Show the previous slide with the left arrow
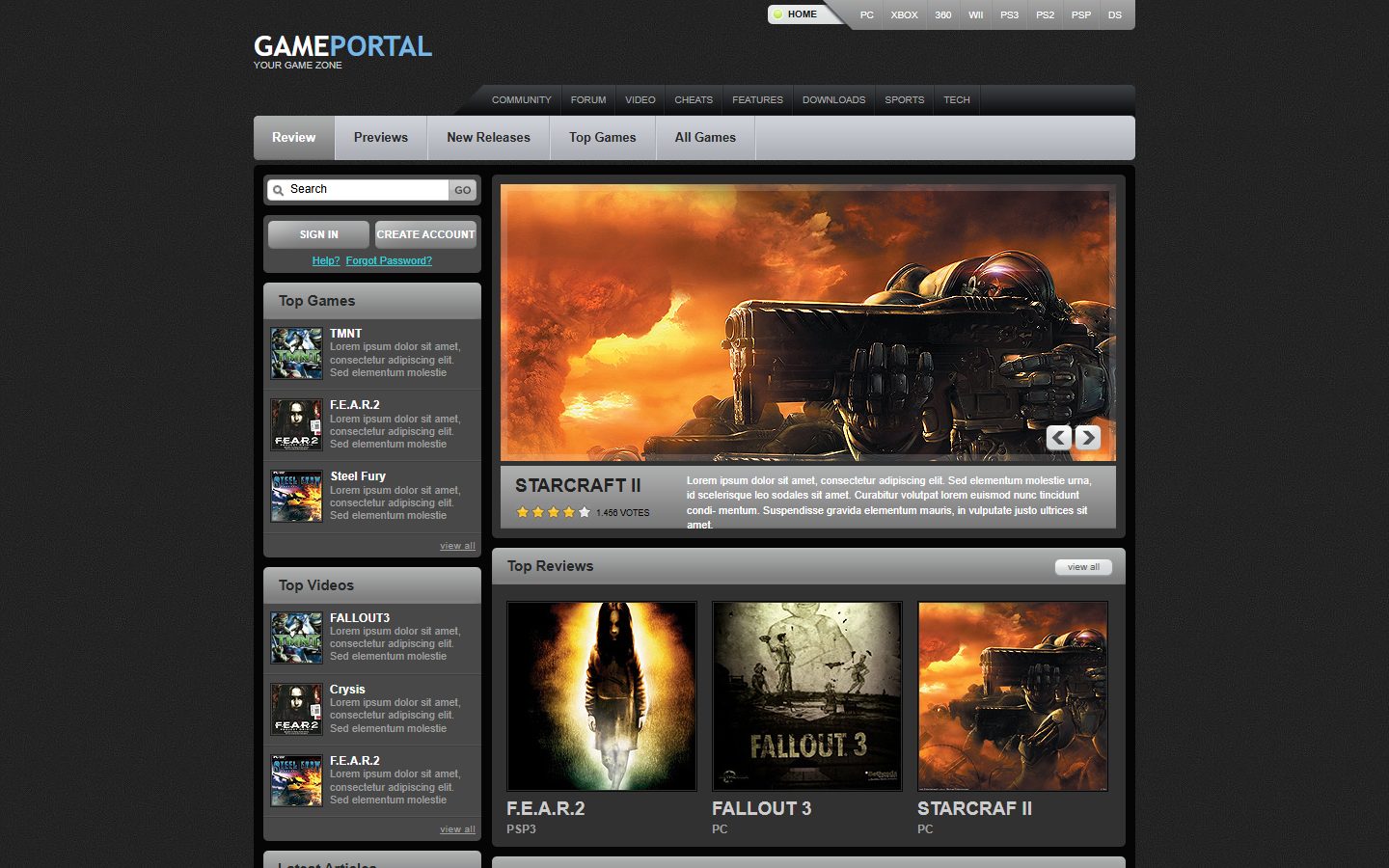1389x868 pixels. (x=1059, y=438)
